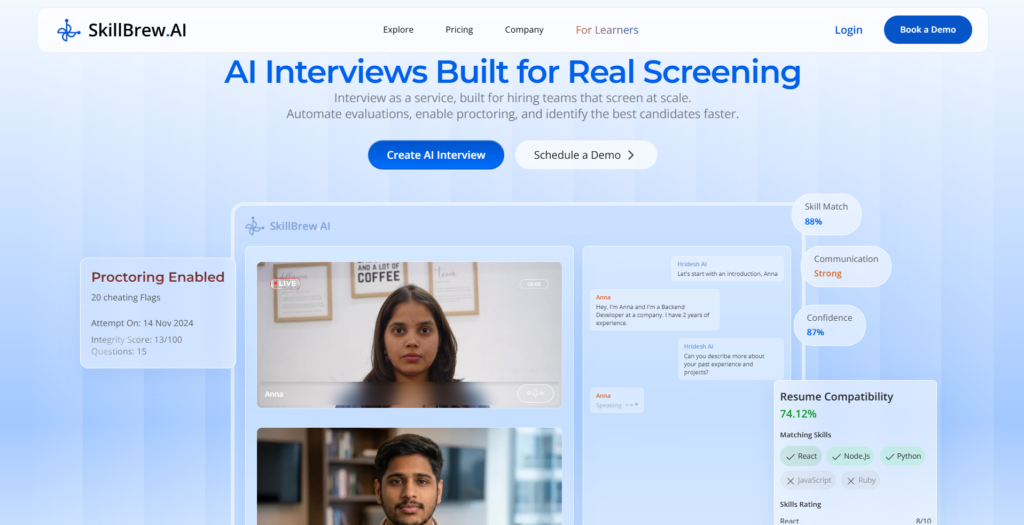Click the SkillBrew.AI logo in the navbar
The width and height of the screenshot is (1024, 525).
pyautogui.click(x=121, y=30)
